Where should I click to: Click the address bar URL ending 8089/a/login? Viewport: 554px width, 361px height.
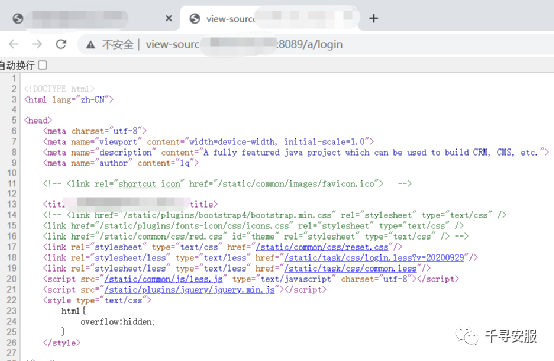(x=244, y=45)
